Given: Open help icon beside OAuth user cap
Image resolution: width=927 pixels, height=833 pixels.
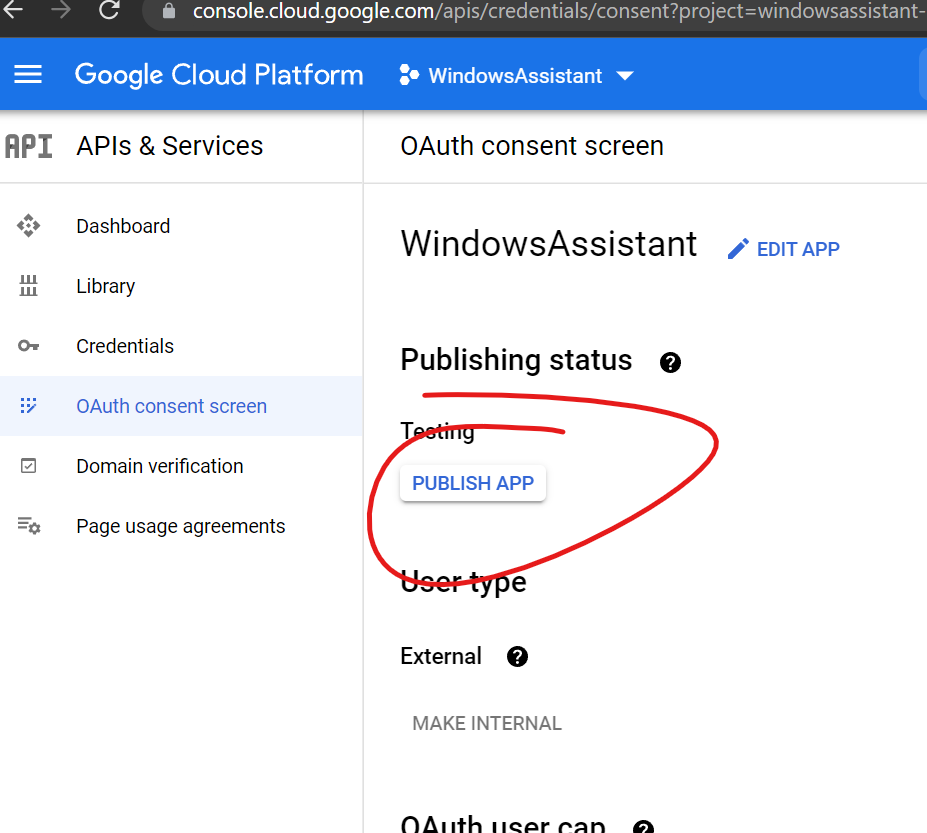Looking at the screenshot, I should 643,827.
